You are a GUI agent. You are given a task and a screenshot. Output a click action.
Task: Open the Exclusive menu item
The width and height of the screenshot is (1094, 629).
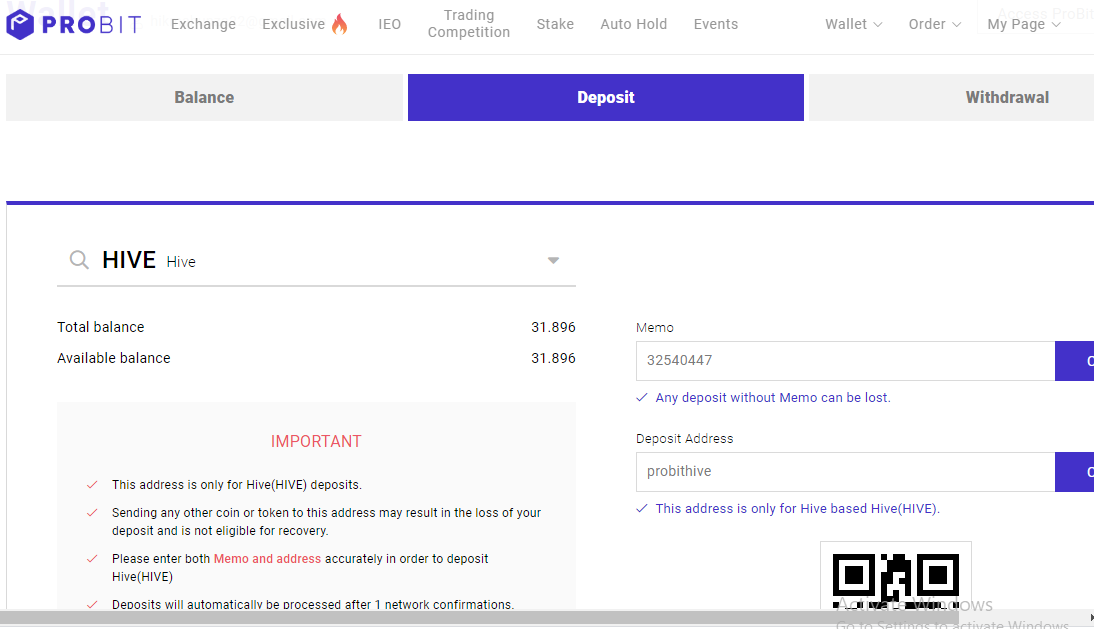(293, 24)
